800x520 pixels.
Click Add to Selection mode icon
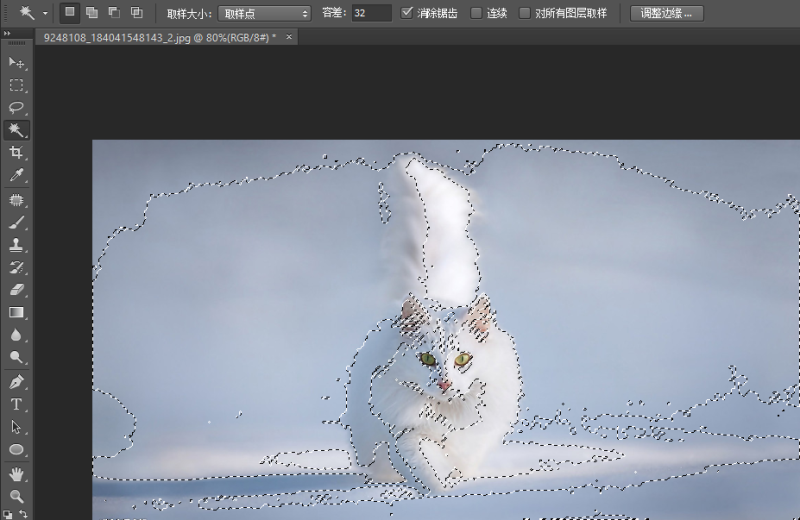[92, 13]
